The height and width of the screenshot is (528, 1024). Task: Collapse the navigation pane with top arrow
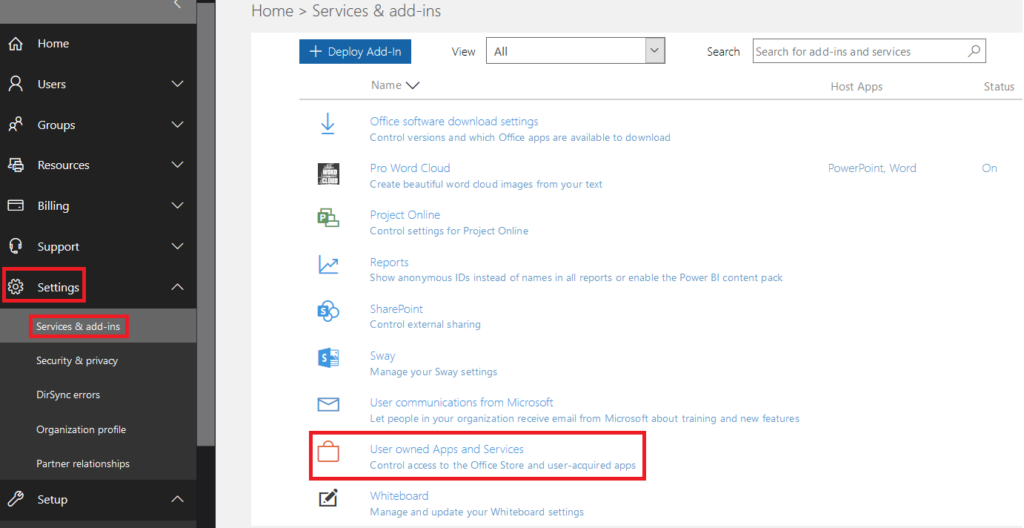point(177,5)
